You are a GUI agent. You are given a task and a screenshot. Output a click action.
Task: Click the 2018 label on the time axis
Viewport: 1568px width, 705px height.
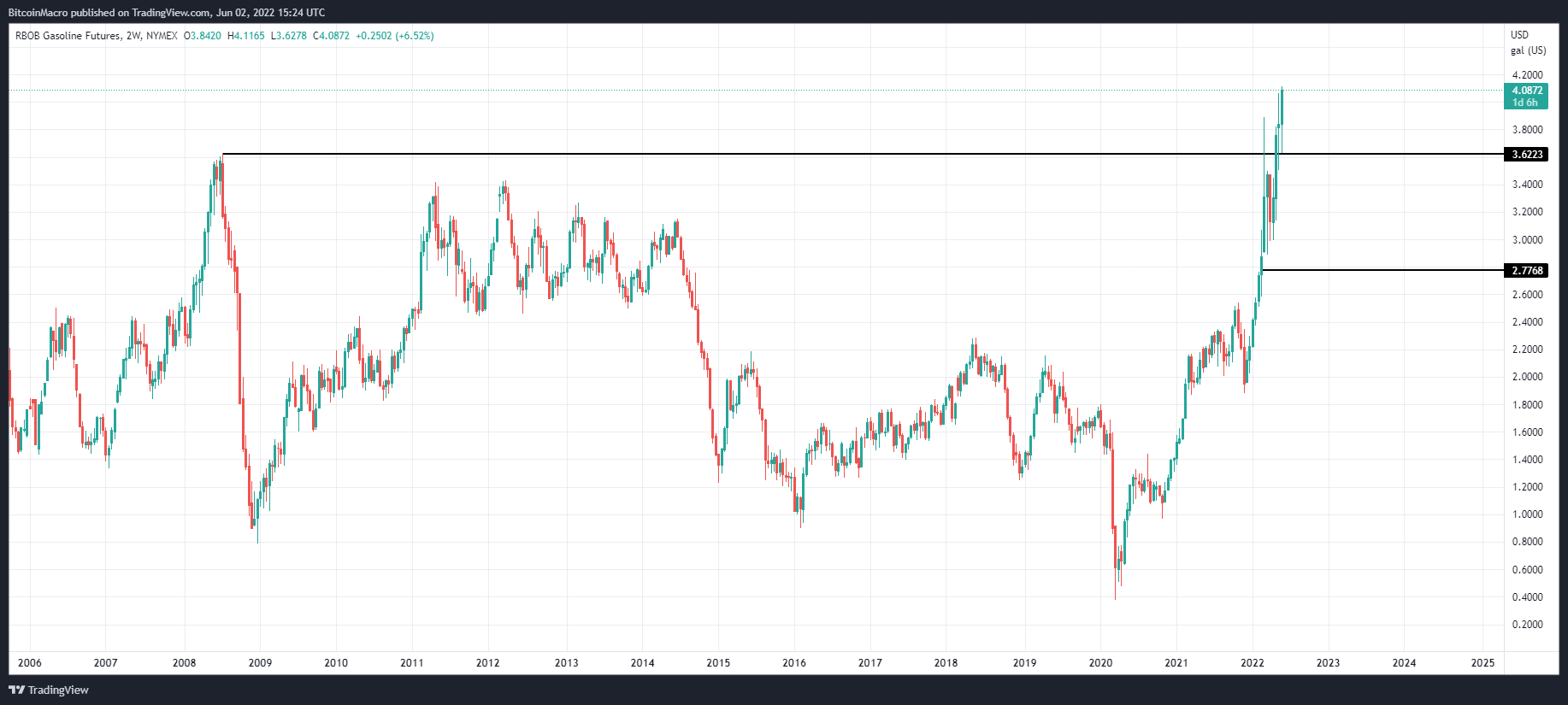[x=946, y=663]
